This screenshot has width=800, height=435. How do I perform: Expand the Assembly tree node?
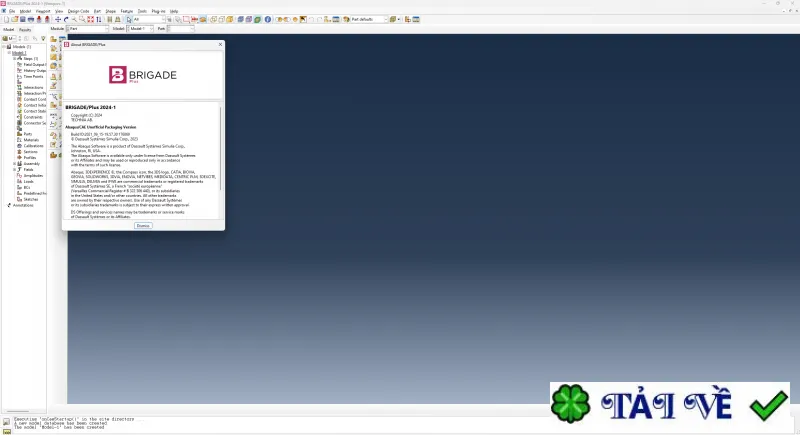pos(14,164)
